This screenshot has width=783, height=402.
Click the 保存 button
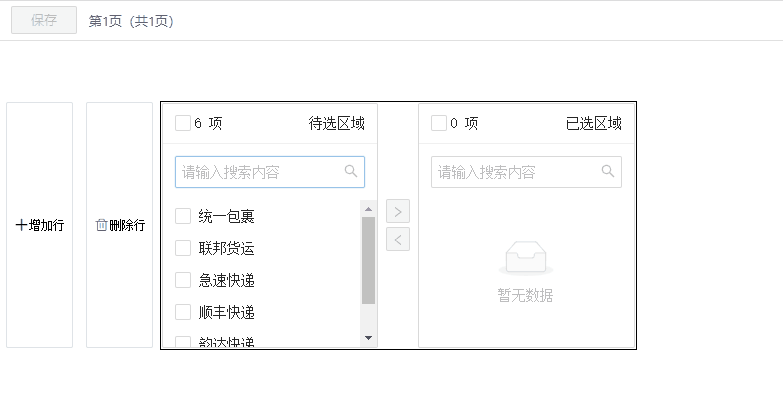(x=44, y=20)
